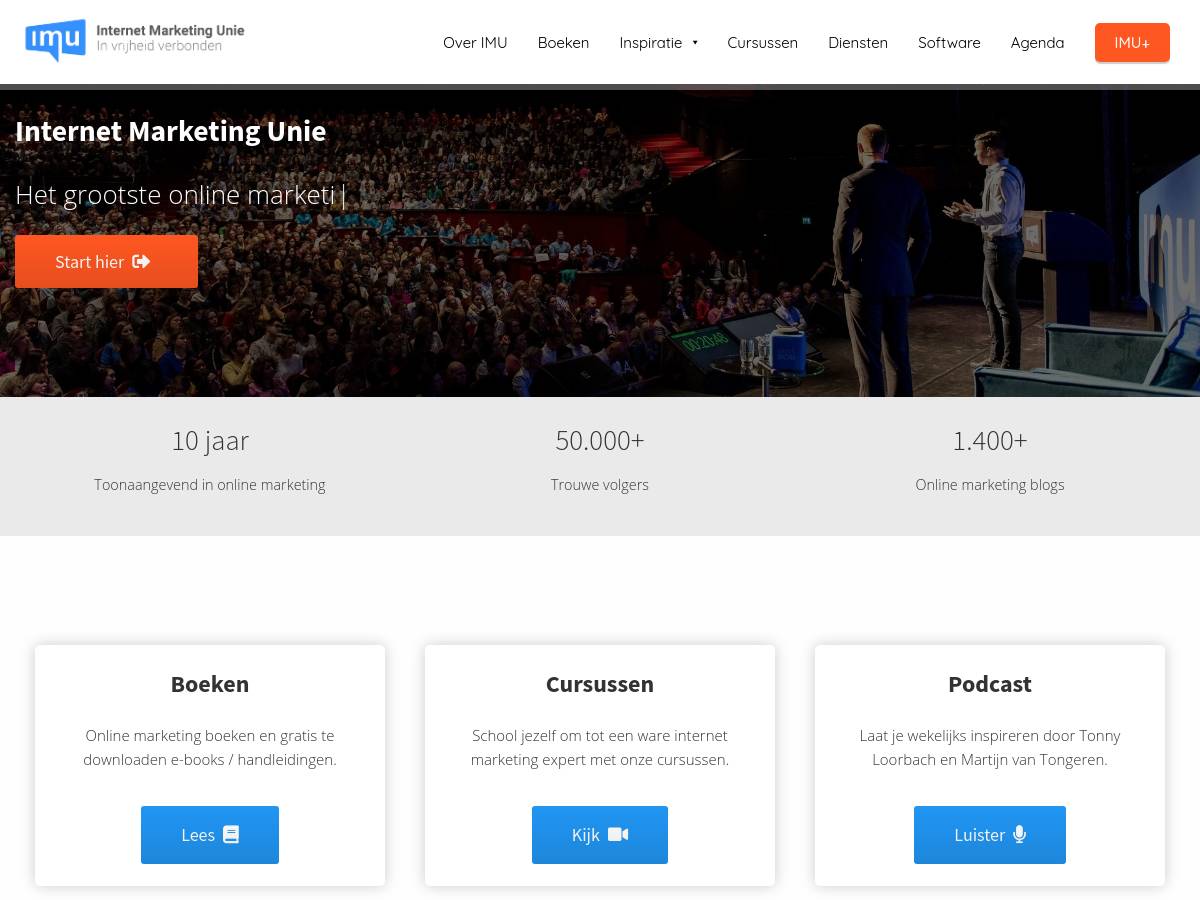Viewport: 1200px width, 900px height.
Task: Click the arrow icon on Start hier
Action: (x=141, y=261)
